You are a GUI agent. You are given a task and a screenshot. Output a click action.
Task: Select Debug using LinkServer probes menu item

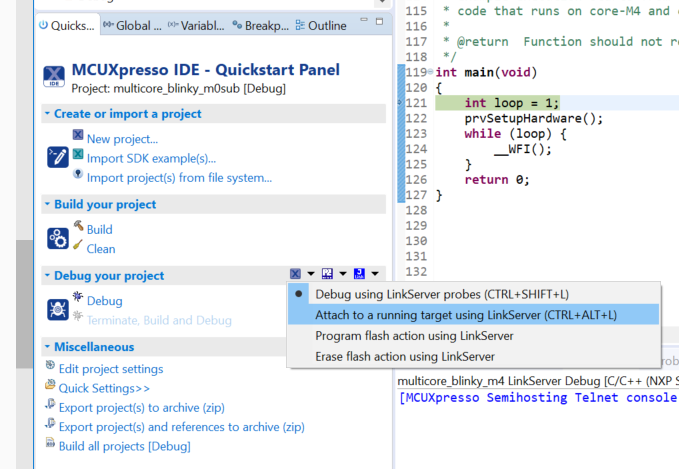[x=474, y=294]
